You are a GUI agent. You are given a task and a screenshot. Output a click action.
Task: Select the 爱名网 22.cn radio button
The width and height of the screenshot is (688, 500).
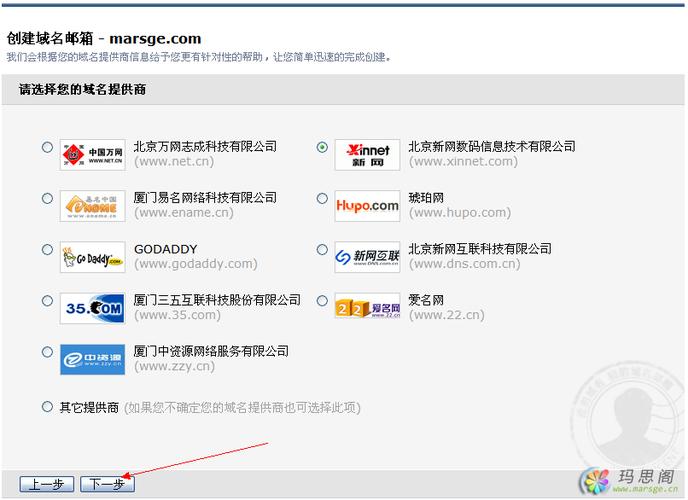click(x=322, y=301)
